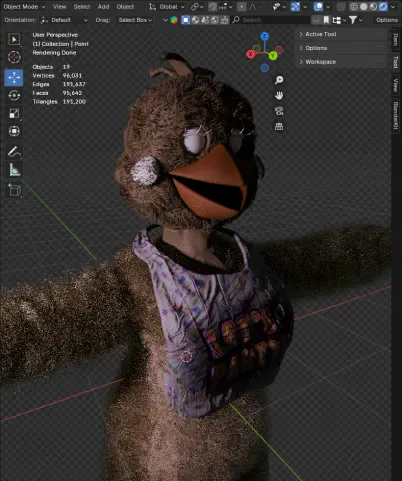The width and height of the screenshot is (402, 481).
Task: Click the 'Rendering Done' status text
Action: tap(54, 53)
